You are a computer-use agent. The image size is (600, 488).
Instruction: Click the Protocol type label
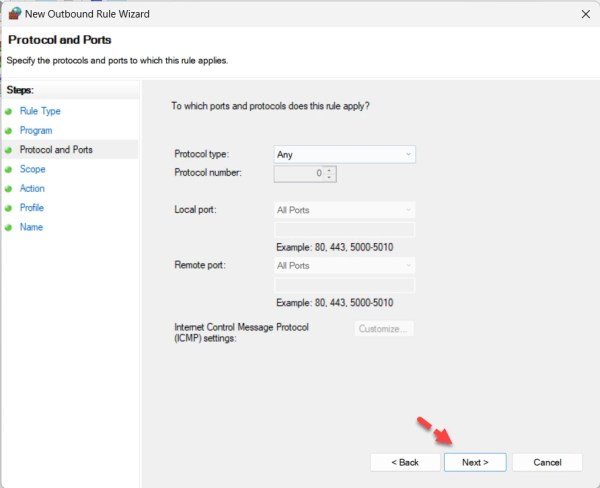201,154
